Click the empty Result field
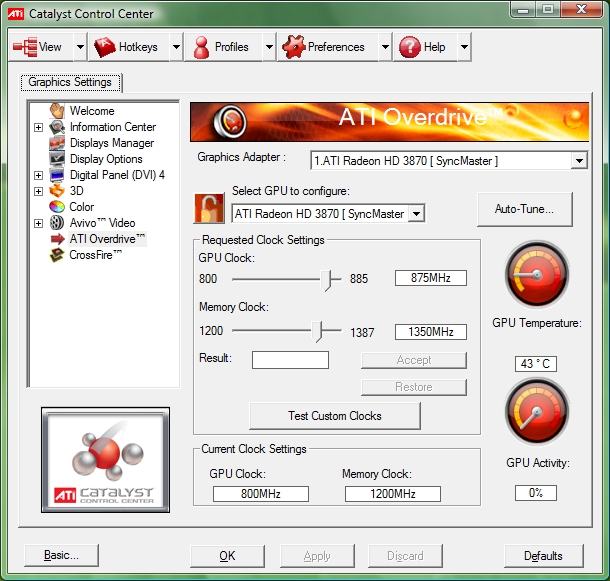 click(290, 360)
